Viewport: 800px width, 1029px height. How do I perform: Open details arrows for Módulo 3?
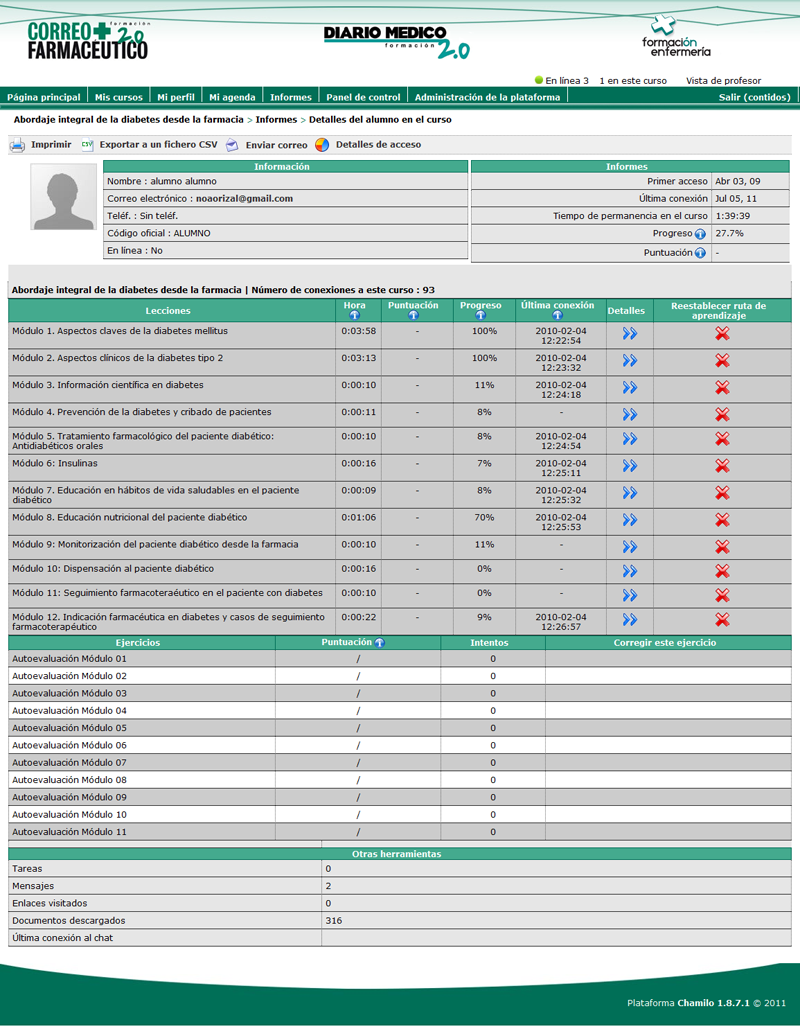630,388
